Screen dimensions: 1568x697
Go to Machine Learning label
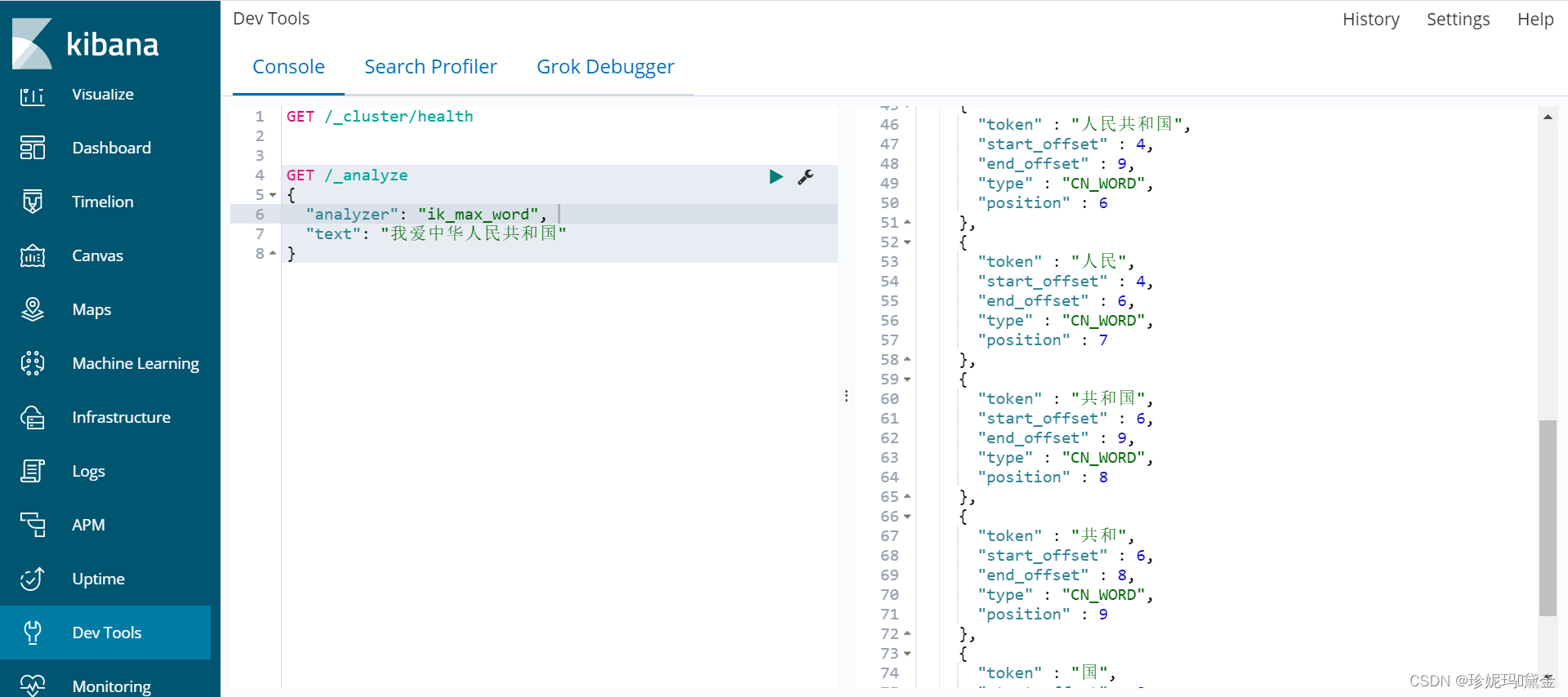136,363
